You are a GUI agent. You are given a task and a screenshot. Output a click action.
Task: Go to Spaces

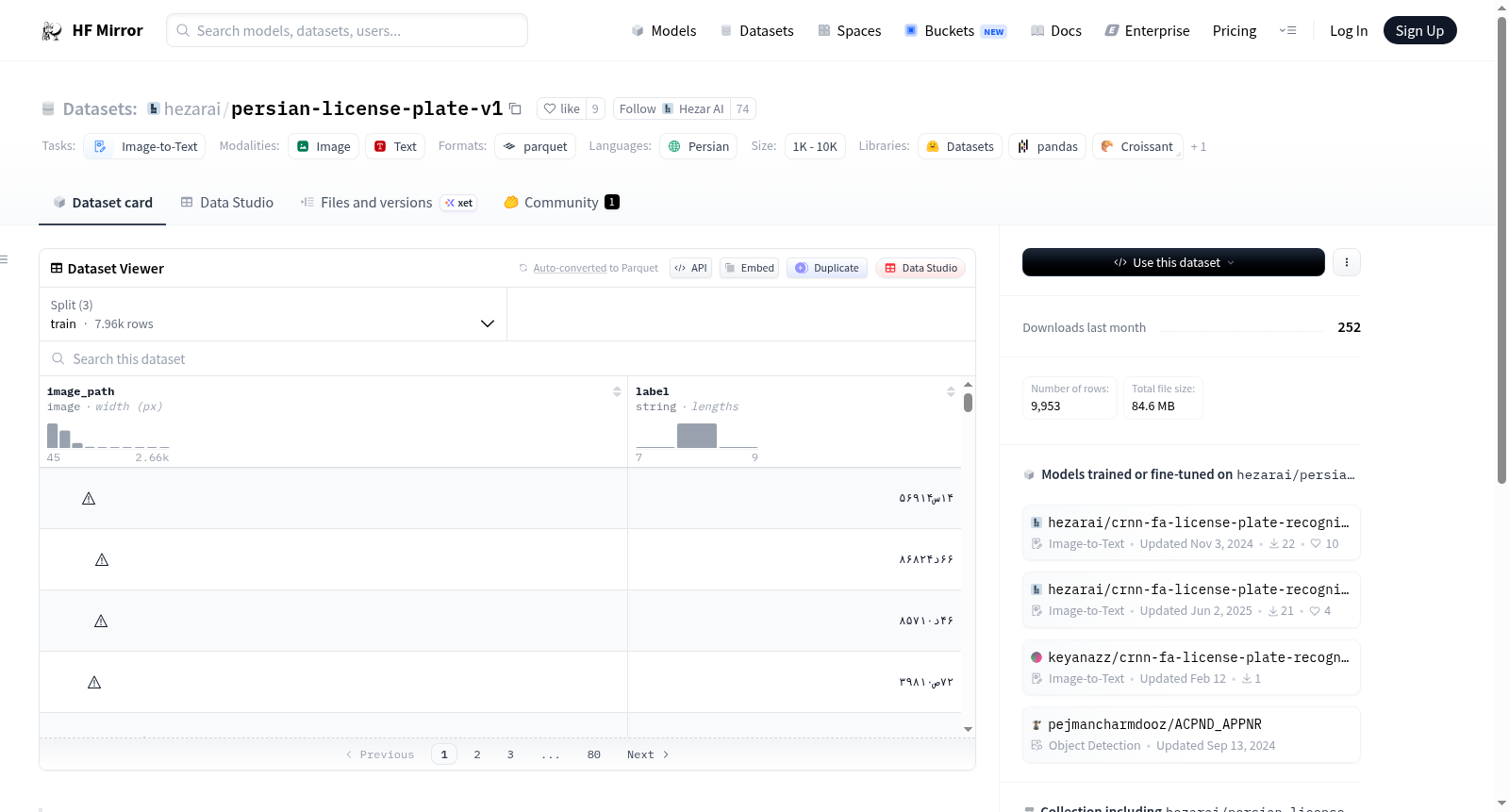tap(850, 31)
